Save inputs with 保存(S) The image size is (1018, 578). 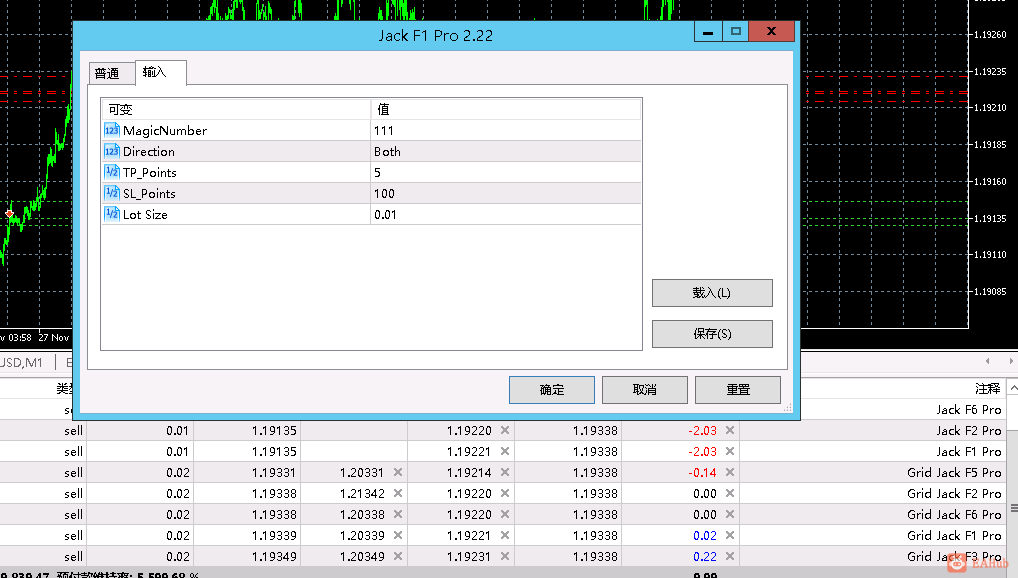[712, 334]
